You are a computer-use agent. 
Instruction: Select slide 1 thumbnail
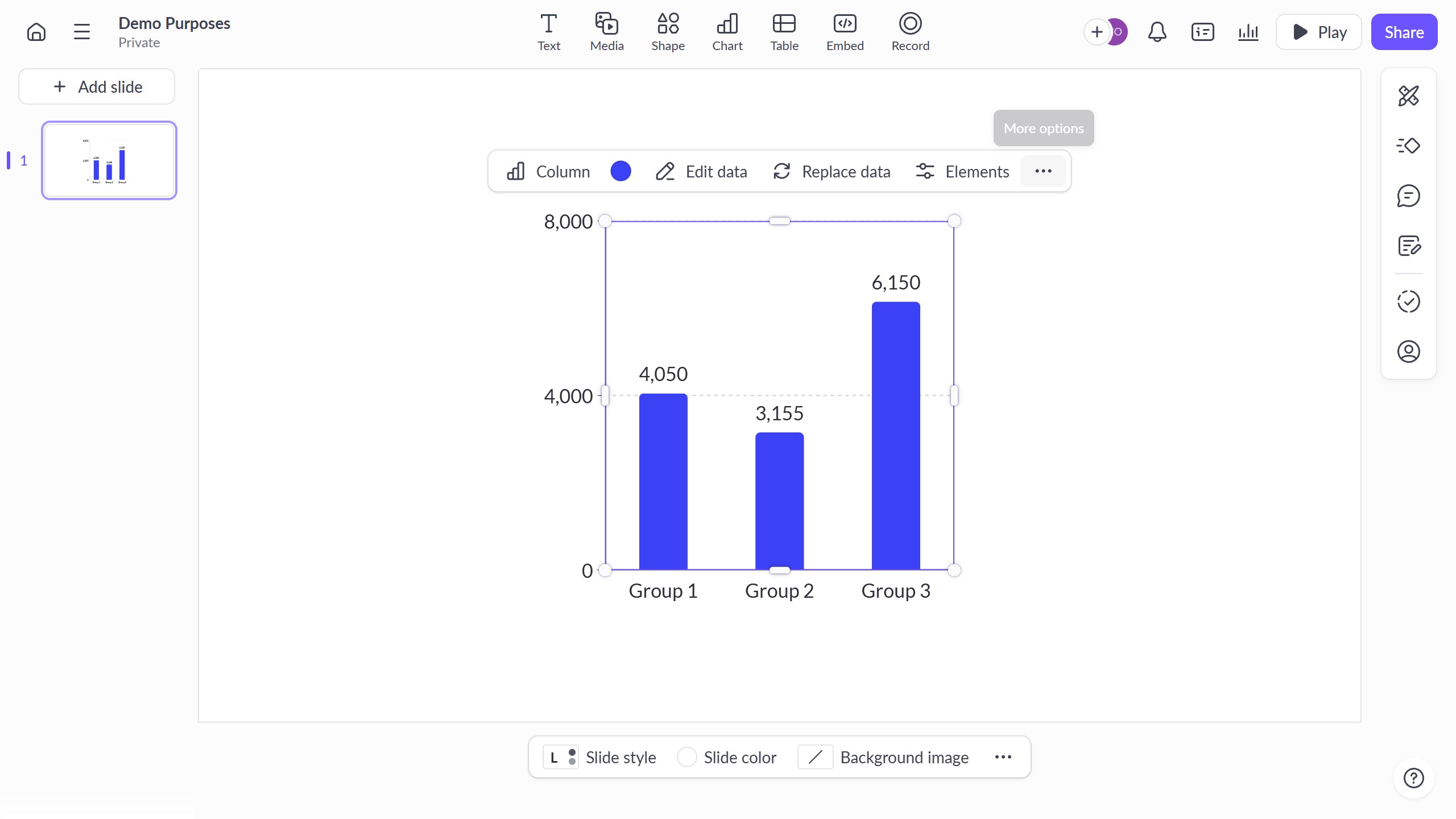pyautogui.click(x=109, y=160)
